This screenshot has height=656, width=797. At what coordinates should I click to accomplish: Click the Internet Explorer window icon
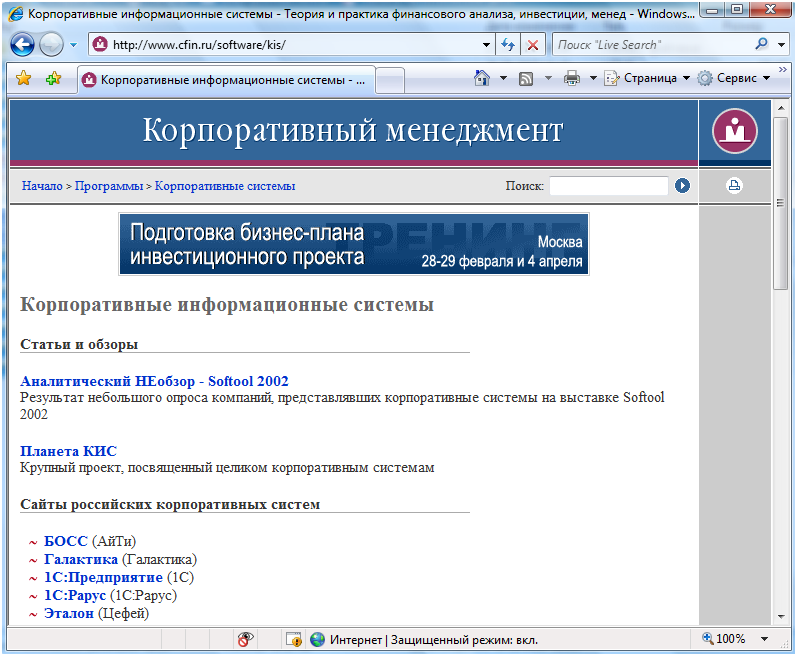point(15,14)
